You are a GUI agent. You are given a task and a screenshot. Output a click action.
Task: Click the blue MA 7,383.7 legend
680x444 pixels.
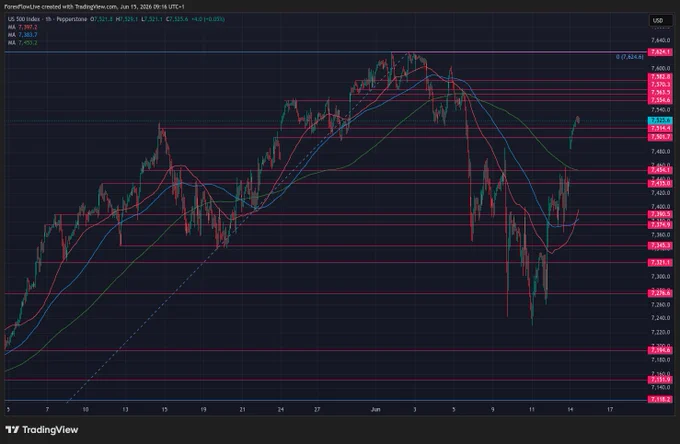[22, 35]
